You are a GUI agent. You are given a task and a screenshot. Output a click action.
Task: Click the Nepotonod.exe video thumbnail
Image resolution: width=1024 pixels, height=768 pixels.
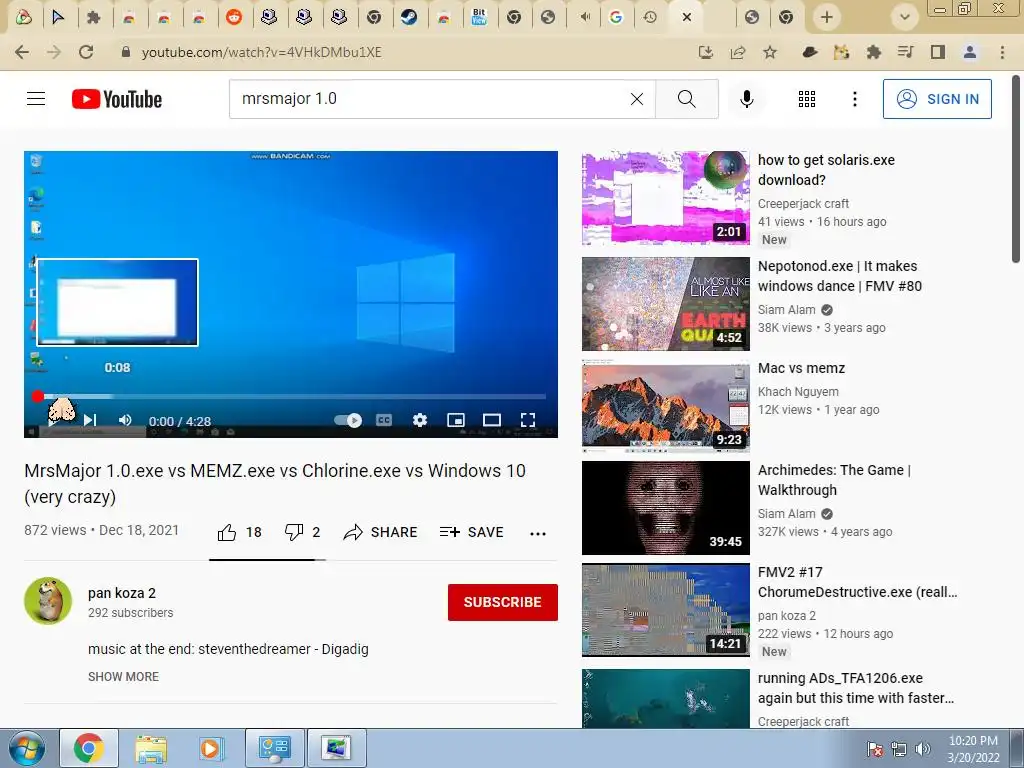click(665, 304)
